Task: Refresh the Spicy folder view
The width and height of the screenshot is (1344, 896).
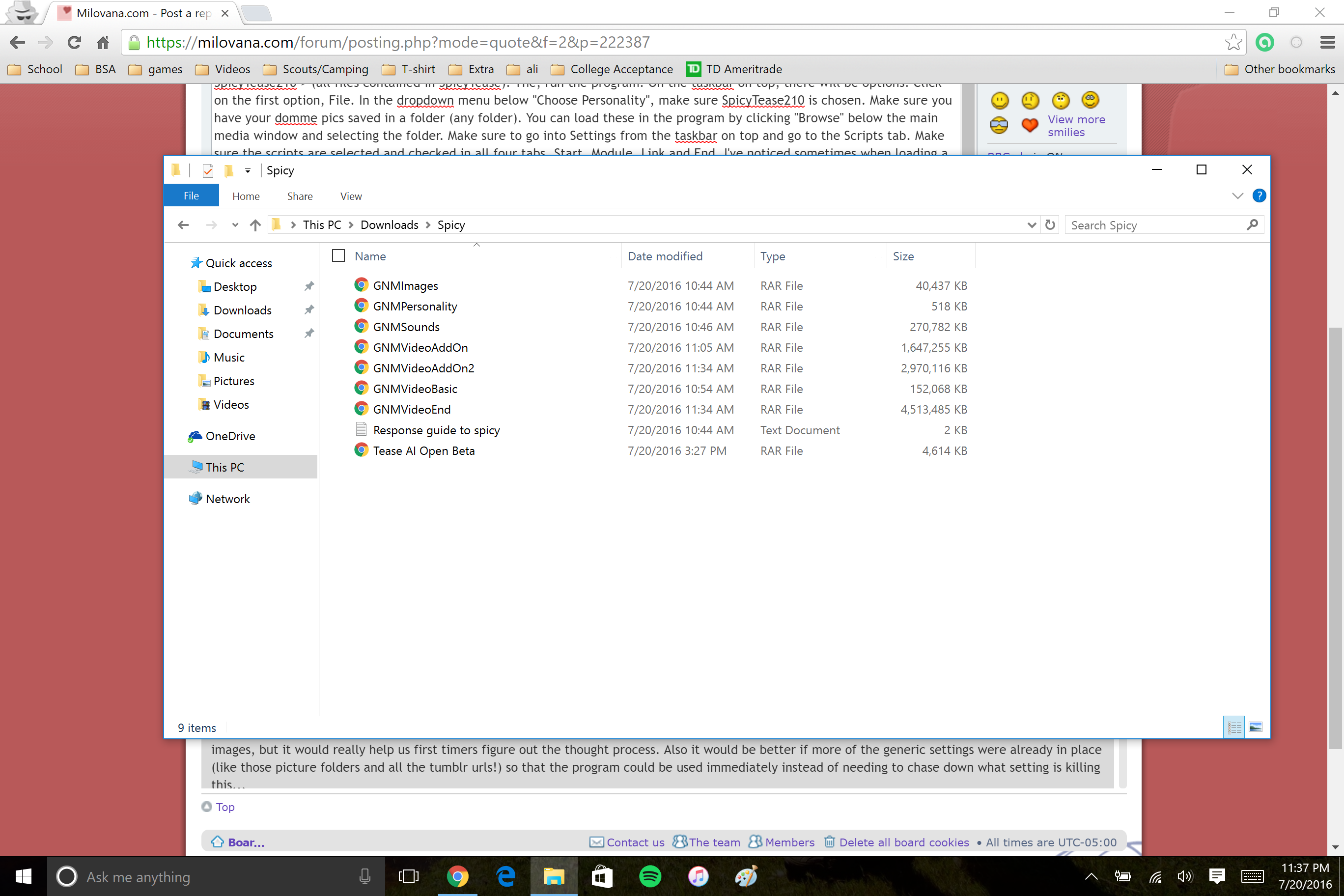Action: pos(1050,224)
